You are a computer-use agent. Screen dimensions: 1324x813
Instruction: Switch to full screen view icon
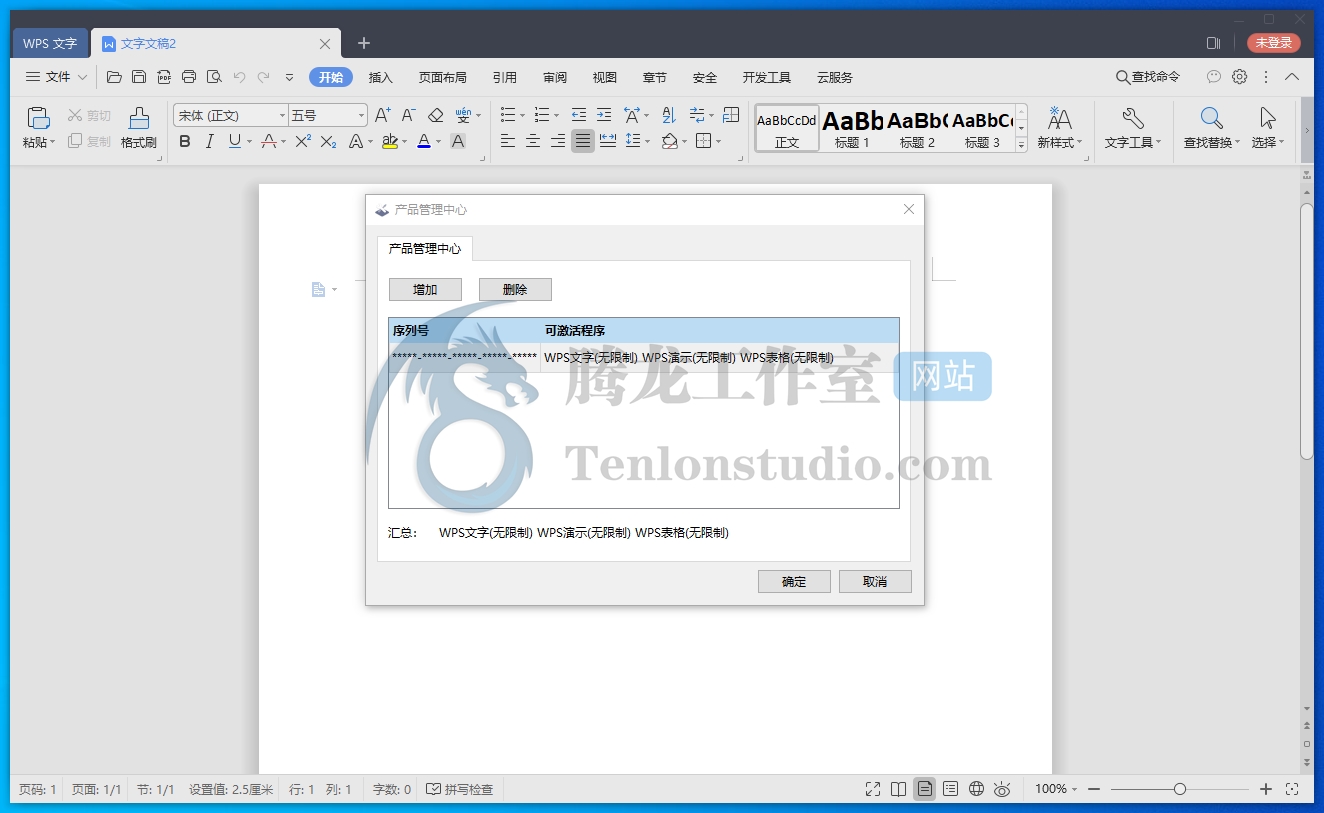tap(873, 789)
